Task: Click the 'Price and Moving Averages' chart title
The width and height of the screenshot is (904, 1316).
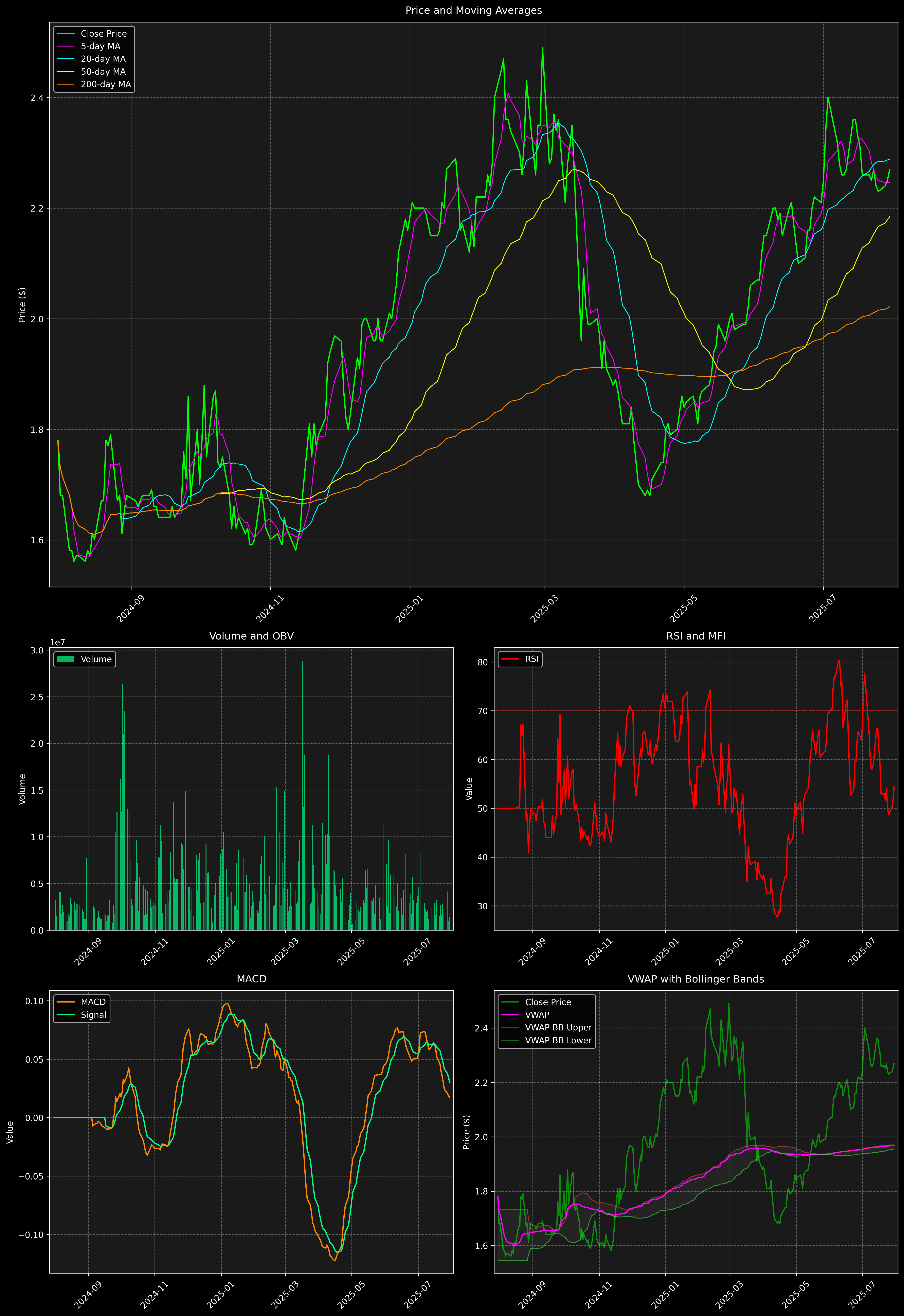Action: pyautogui.click(x=473, y=10)
